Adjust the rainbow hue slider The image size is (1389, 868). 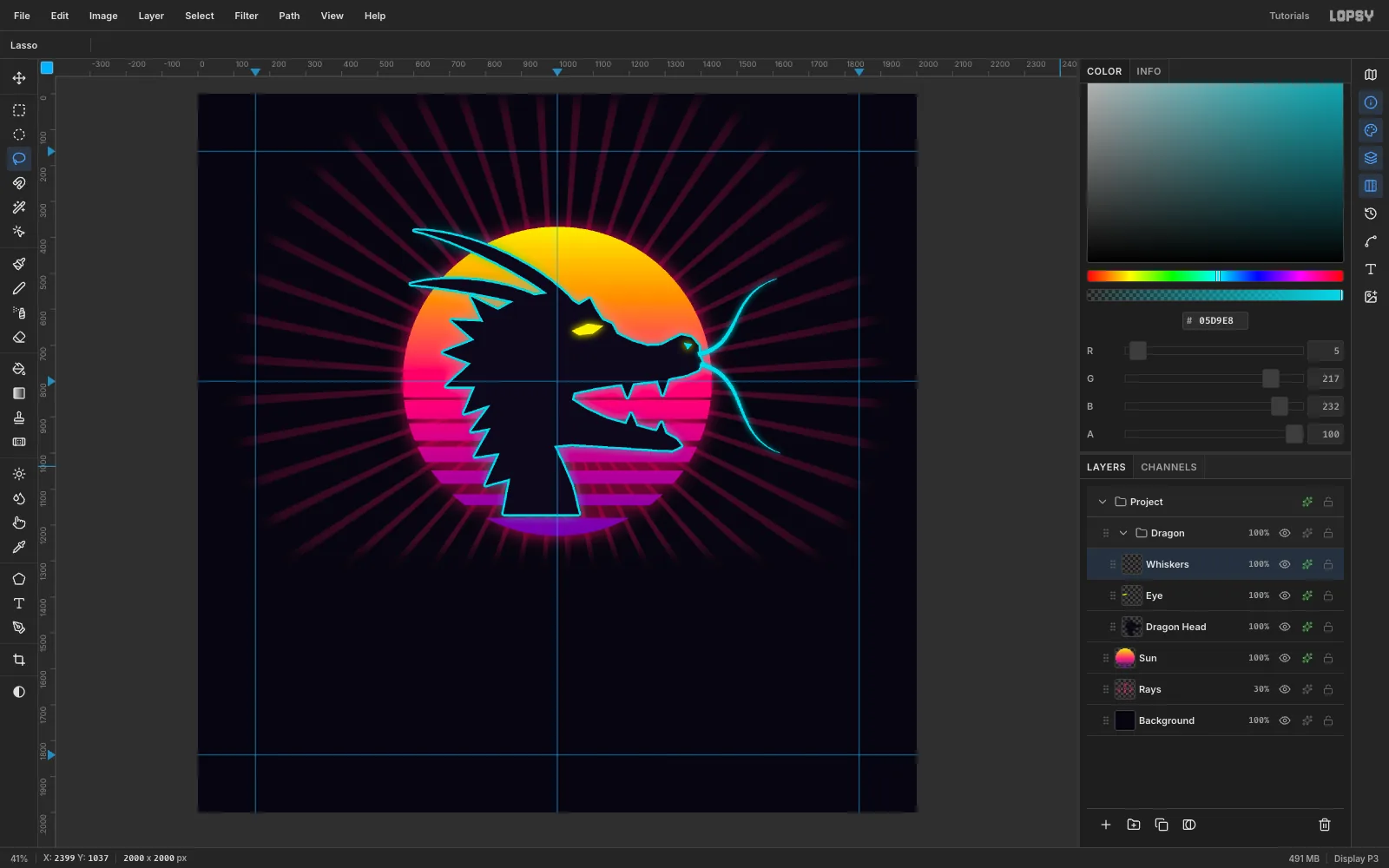(x=1215, y=276)
